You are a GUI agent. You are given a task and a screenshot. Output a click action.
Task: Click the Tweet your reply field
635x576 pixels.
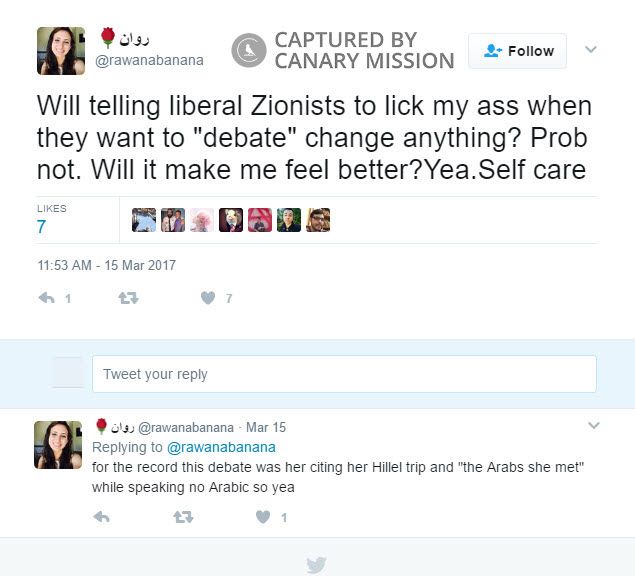(x=344, y=374)
